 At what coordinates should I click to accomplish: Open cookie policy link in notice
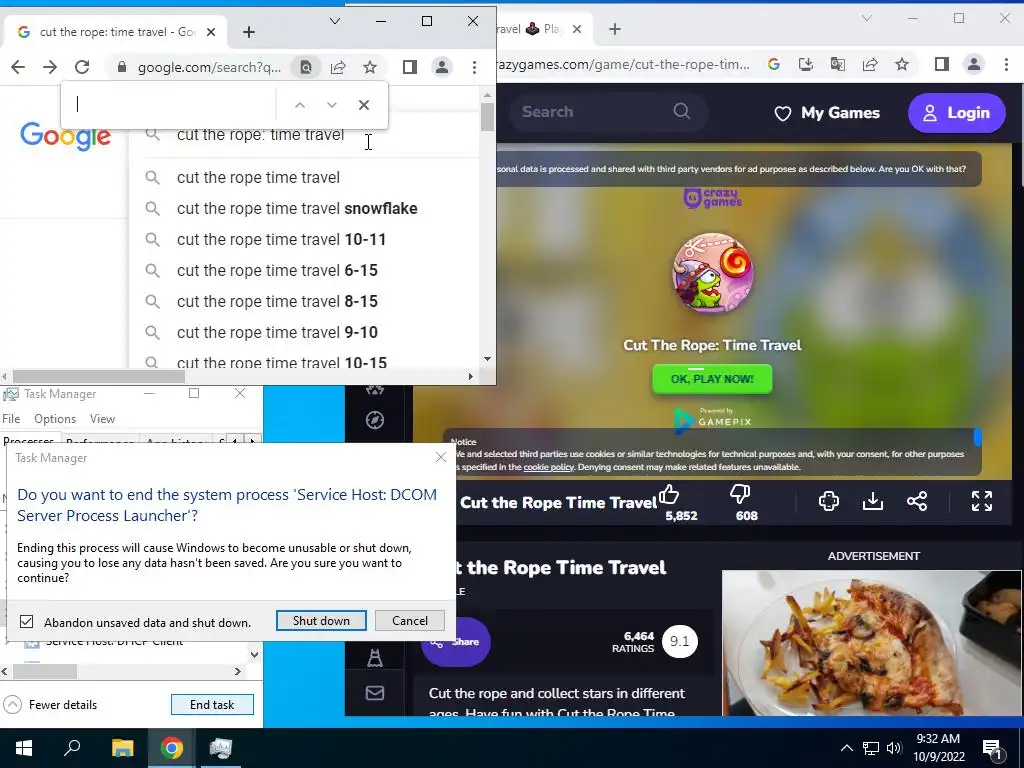(x=549, y=467)
